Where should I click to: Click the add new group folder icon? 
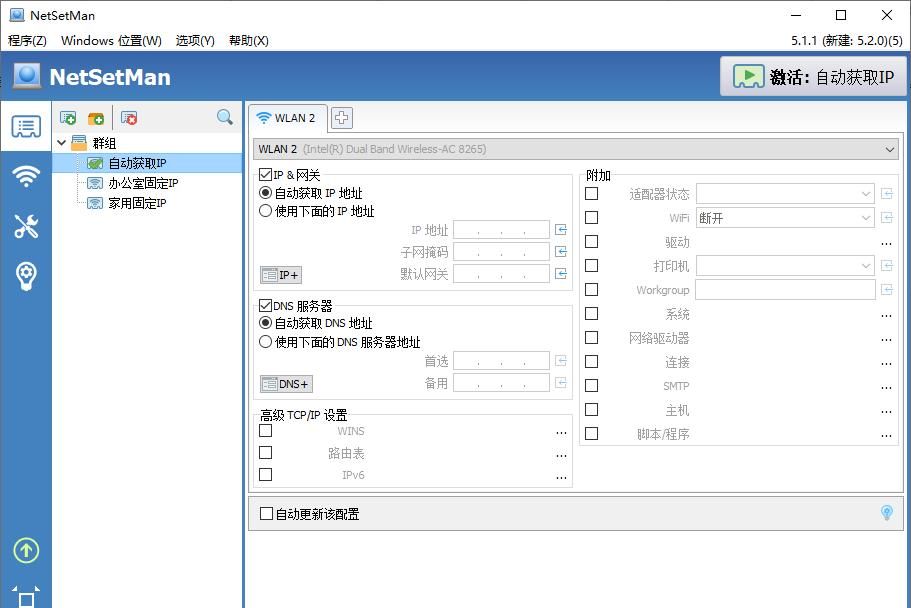96,118
